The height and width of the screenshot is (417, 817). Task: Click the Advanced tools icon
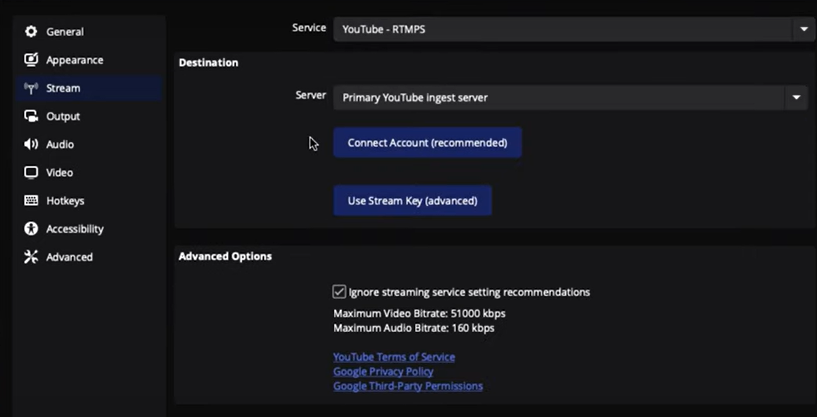tap(31, 257)
